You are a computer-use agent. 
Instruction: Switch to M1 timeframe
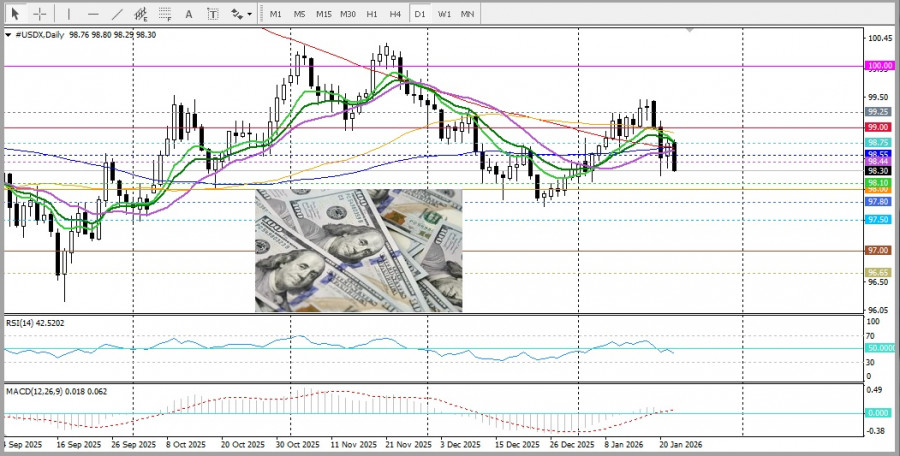click(276, 14)
